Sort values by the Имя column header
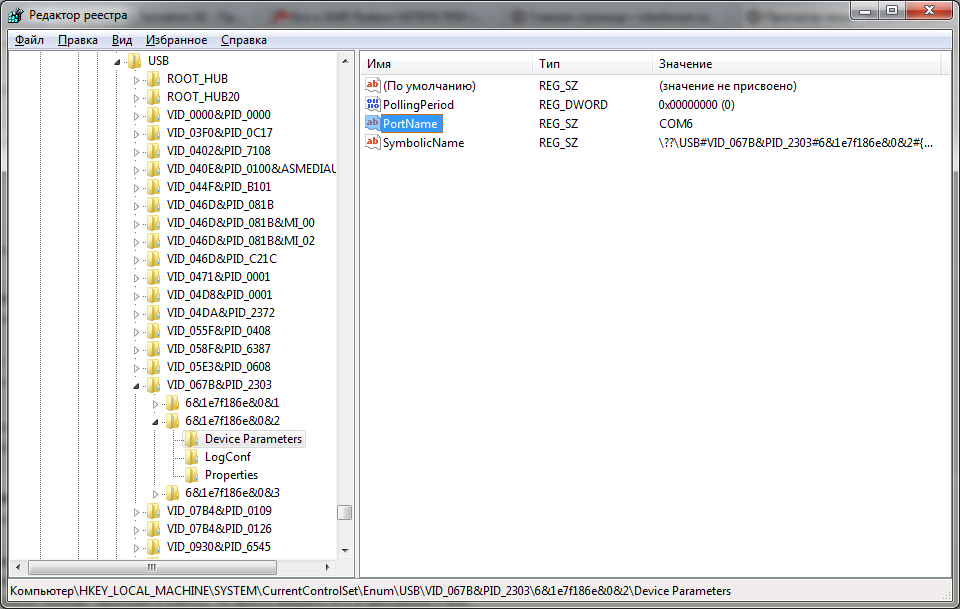This screenshot has height=609, width=960. point(446,64)
